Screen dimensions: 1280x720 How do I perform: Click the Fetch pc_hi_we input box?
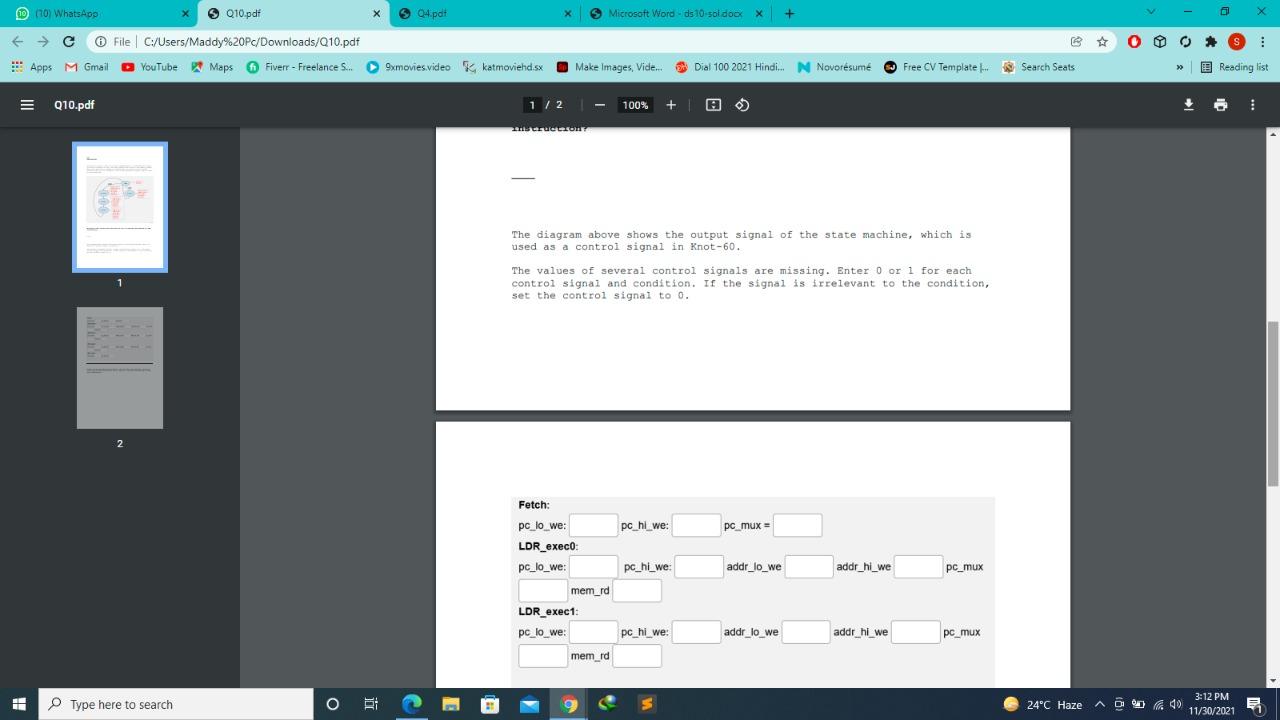pyautogui.click(x=696, y=525)
